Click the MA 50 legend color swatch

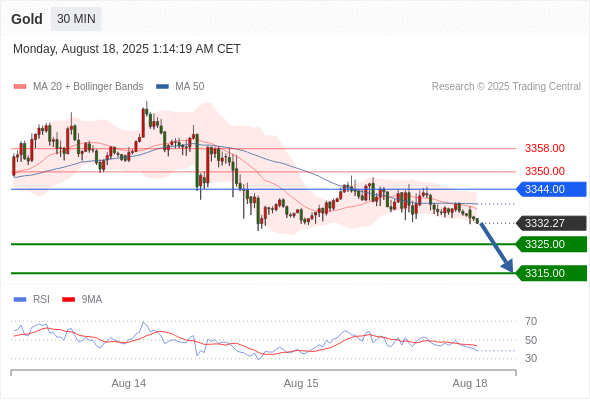point(162,87)
